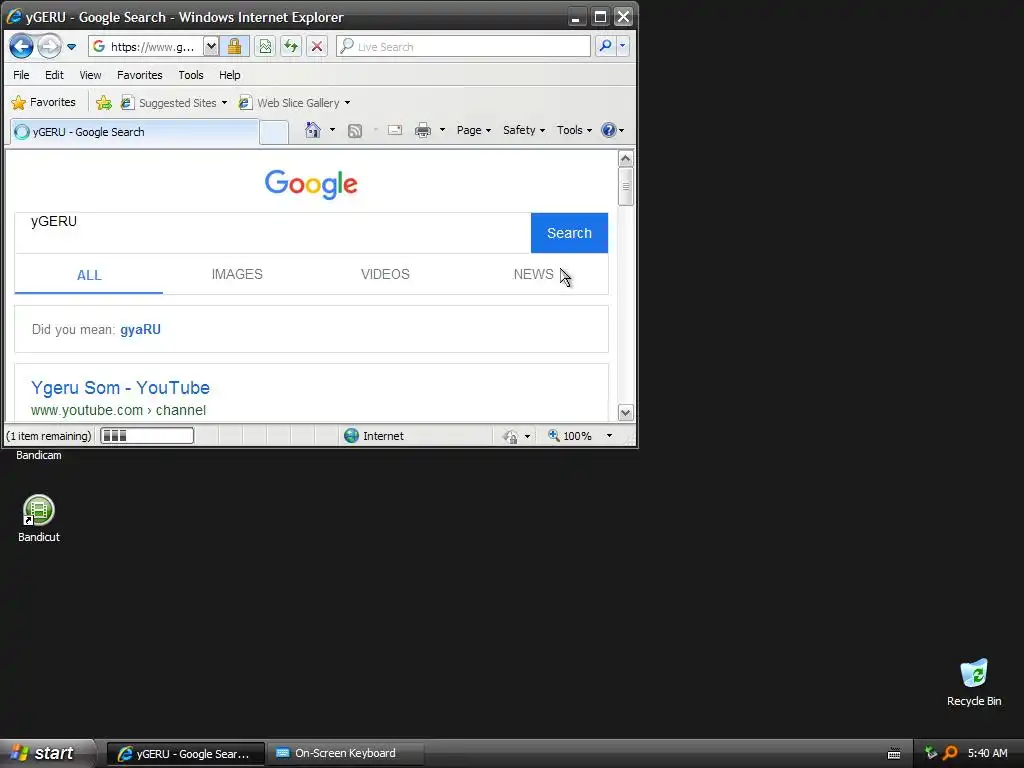Click the greyed Forward arrow button
This screenshot has width=1024, height=768.
(50, 46)
